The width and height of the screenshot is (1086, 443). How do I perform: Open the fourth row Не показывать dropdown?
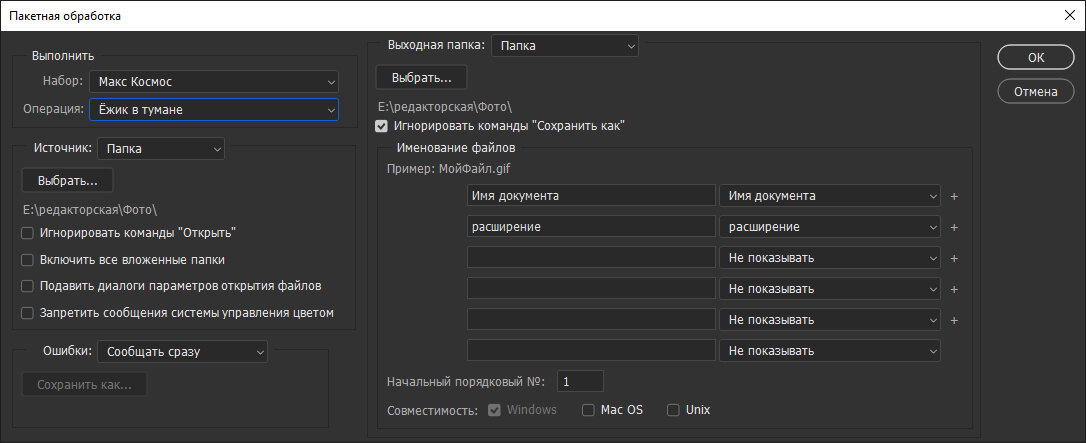[x=830, y=289]
